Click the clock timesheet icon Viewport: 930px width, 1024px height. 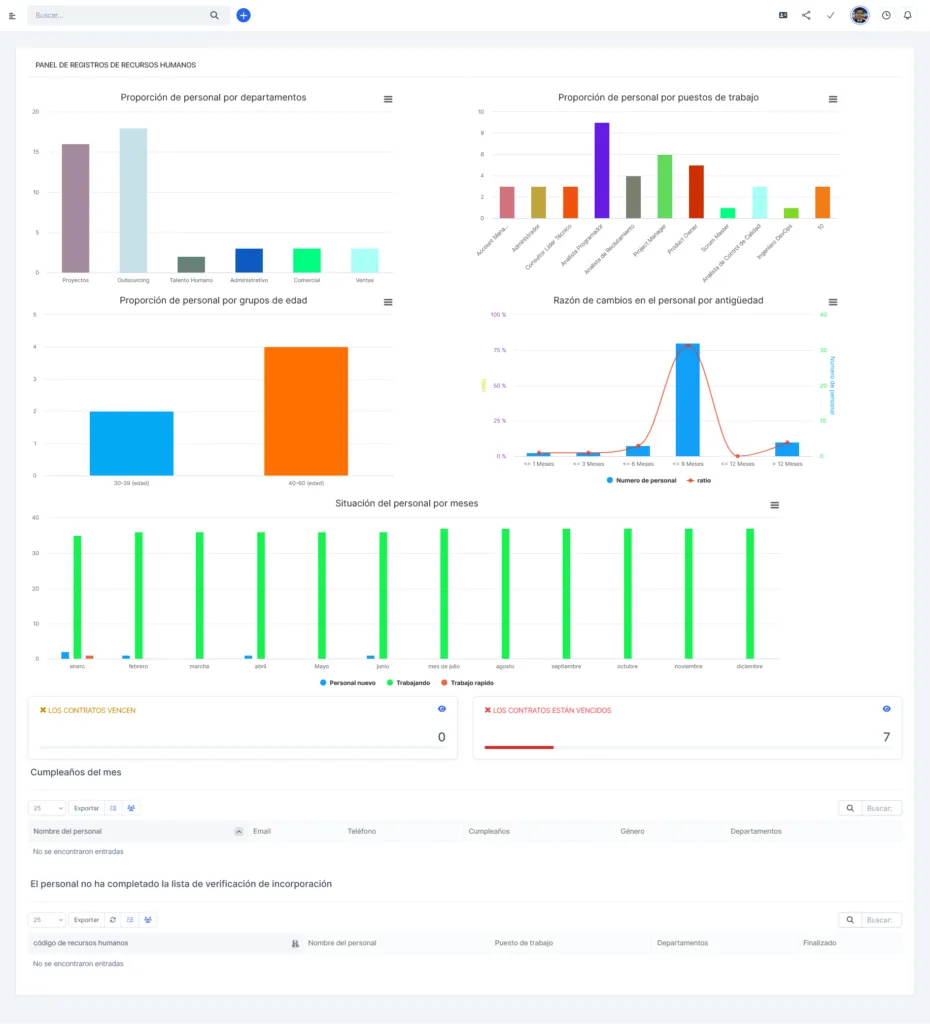pyautogui.click(x=886, y=15)
